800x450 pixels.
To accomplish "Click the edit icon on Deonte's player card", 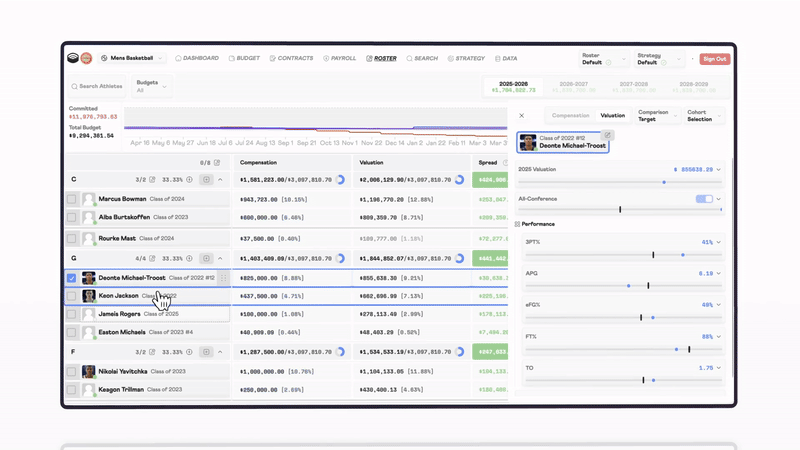I will tap(607, 135).
